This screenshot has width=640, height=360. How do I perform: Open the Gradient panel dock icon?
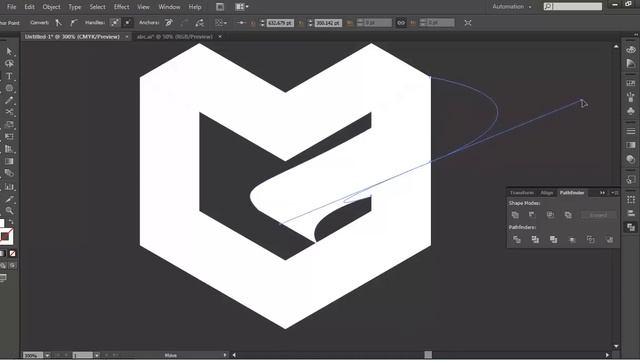pos(631,145)
